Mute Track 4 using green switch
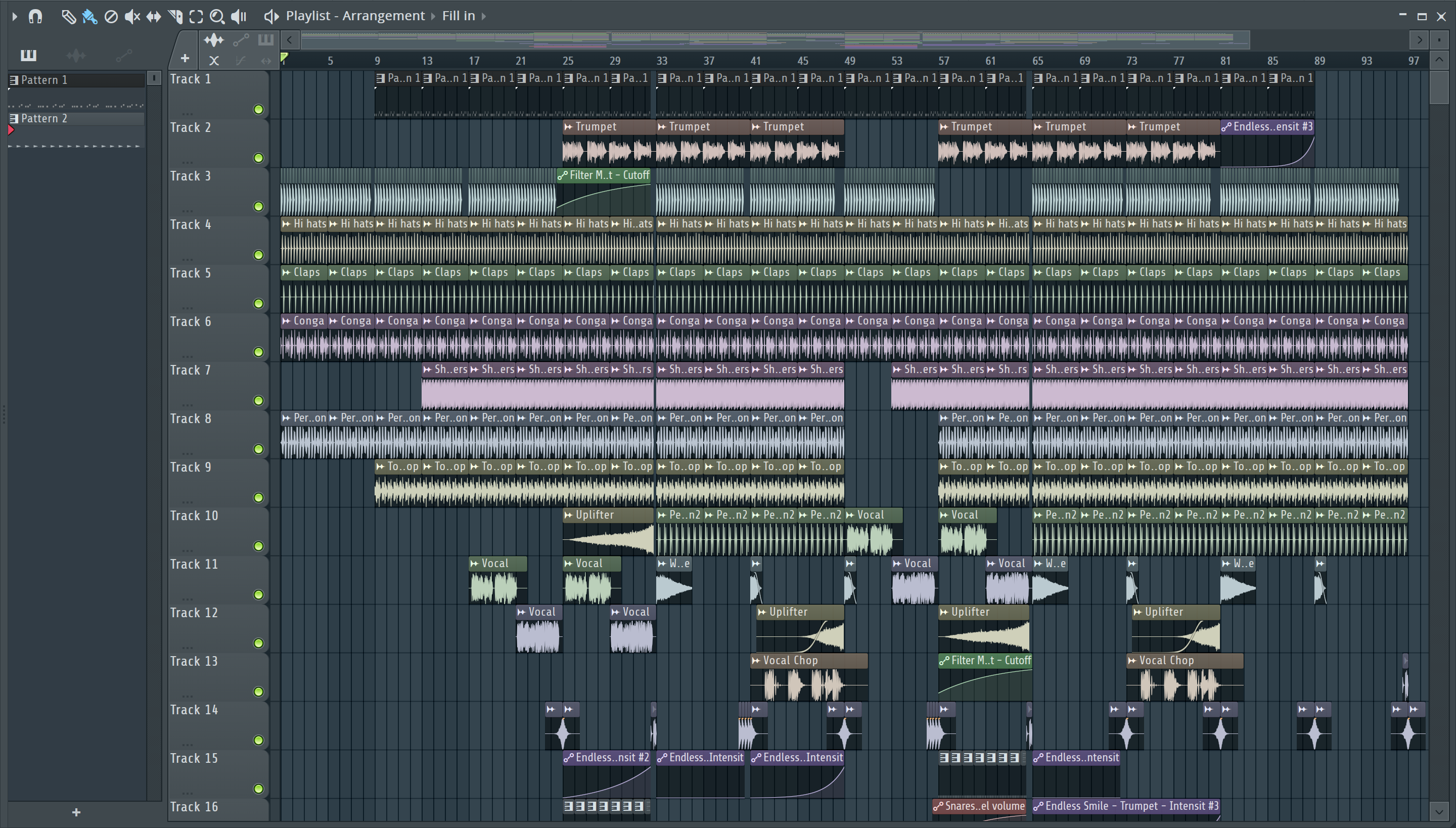This screenshot has width=1456, height=828. pyautogui.click(x=259, y=255)
